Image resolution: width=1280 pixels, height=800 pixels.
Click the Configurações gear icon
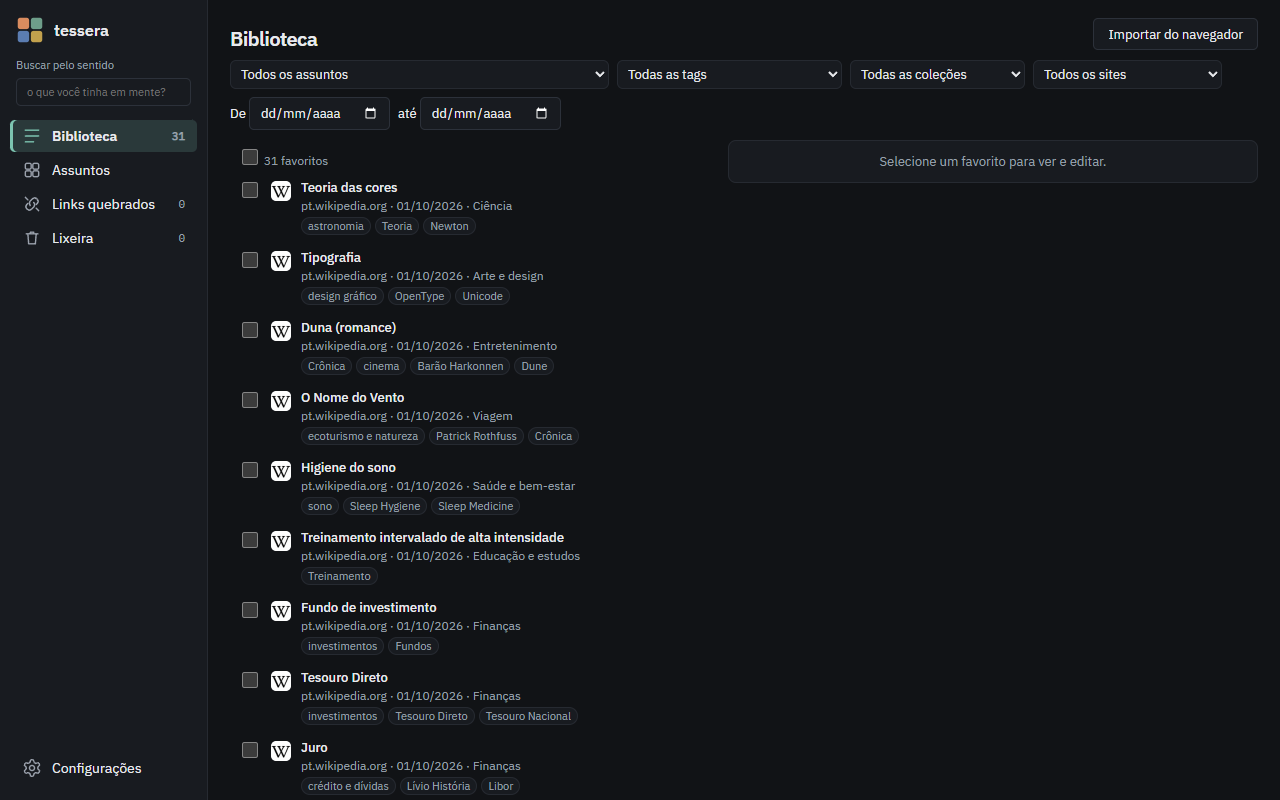click(x=32, y=768)
